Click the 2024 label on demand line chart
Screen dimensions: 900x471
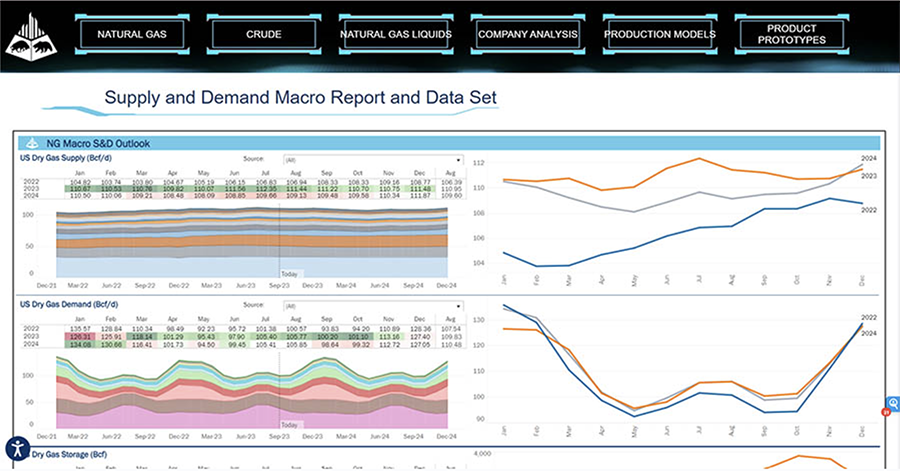click(868, 333)
